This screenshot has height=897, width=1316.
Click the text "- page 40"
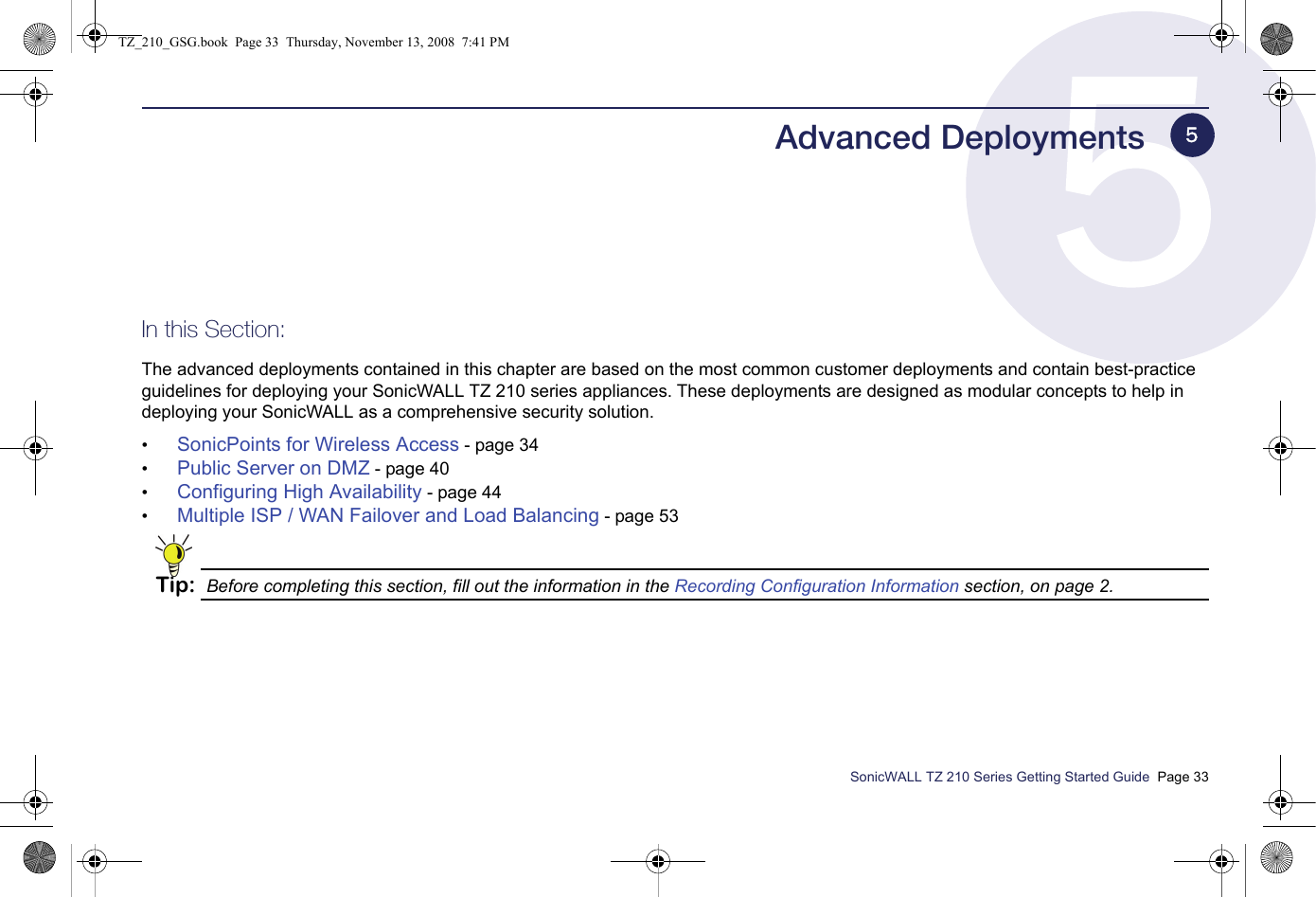(x=412, y=469)
